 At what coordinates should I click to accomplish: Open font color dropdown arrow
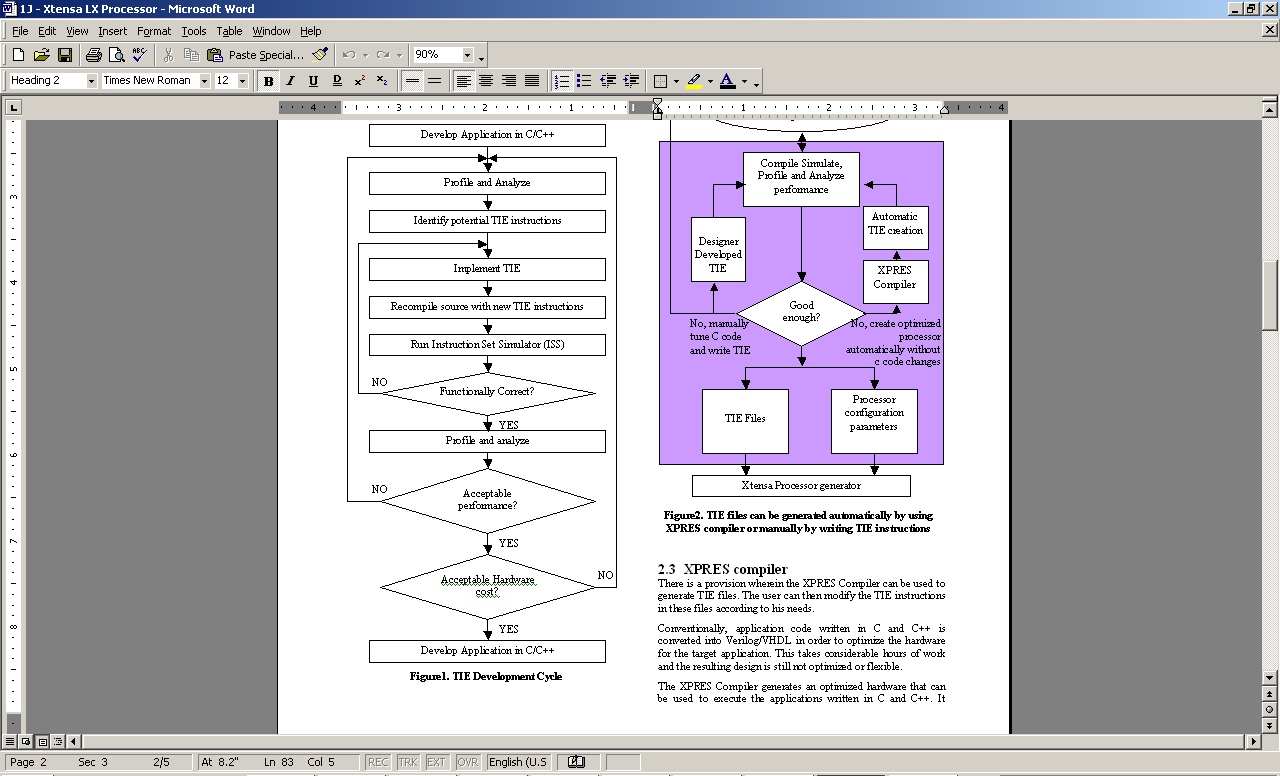point(744,81)
